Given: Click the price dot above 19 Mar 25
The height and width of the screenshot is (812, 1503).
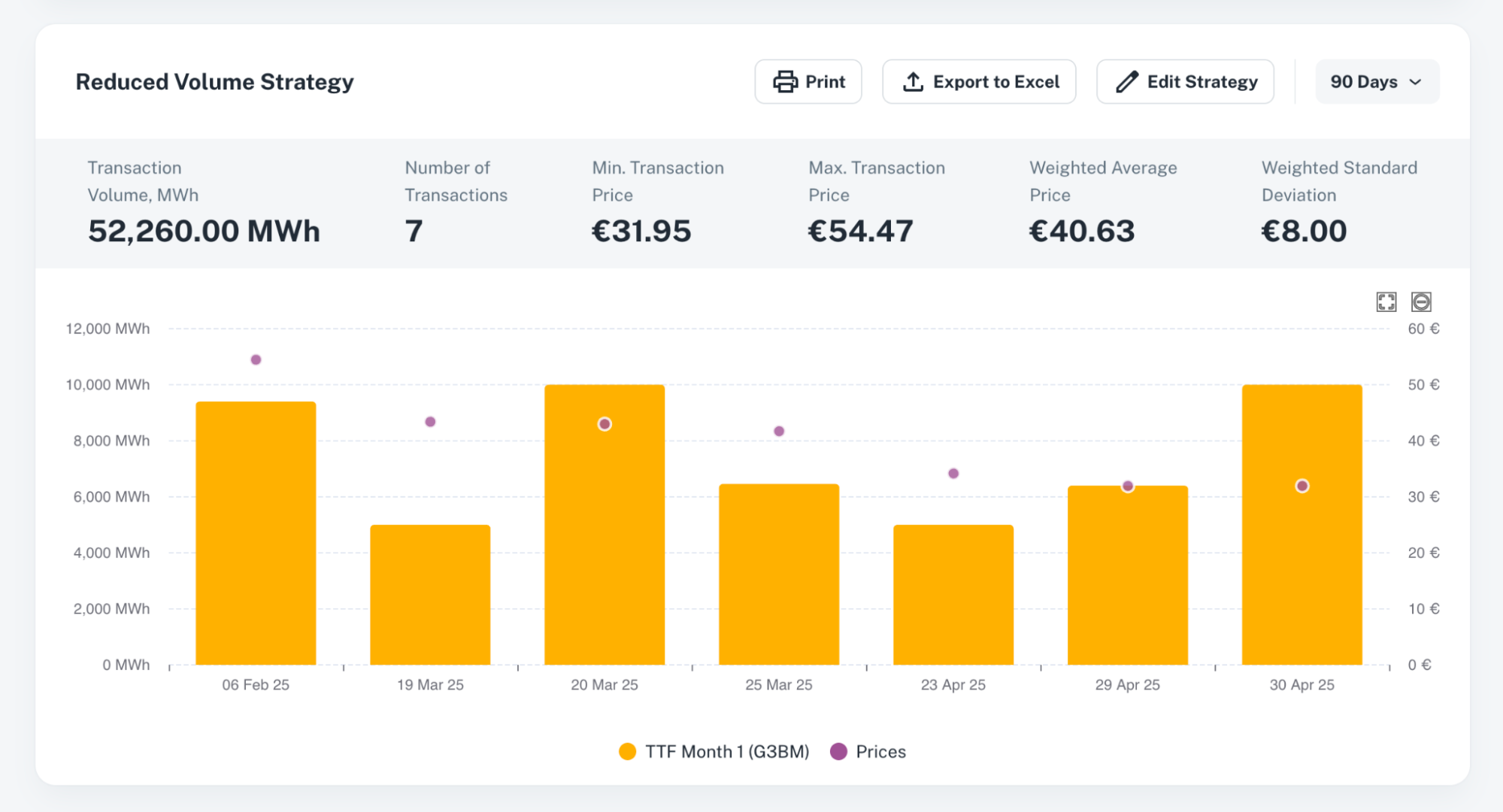Looking at the screenshot, I should click(x=430, y=422).
